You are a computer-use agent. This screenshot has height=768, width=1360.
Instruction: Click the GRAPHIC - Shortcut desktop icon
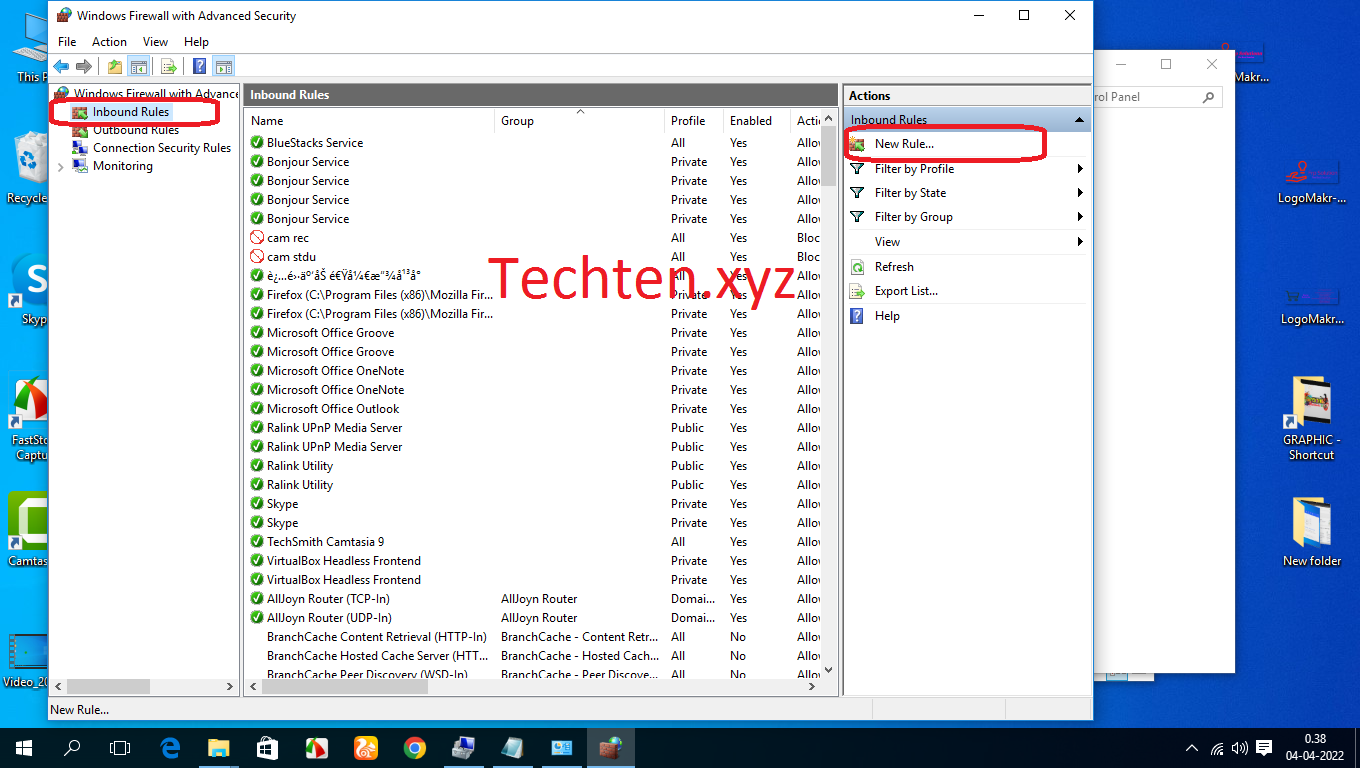(1311, 417)
